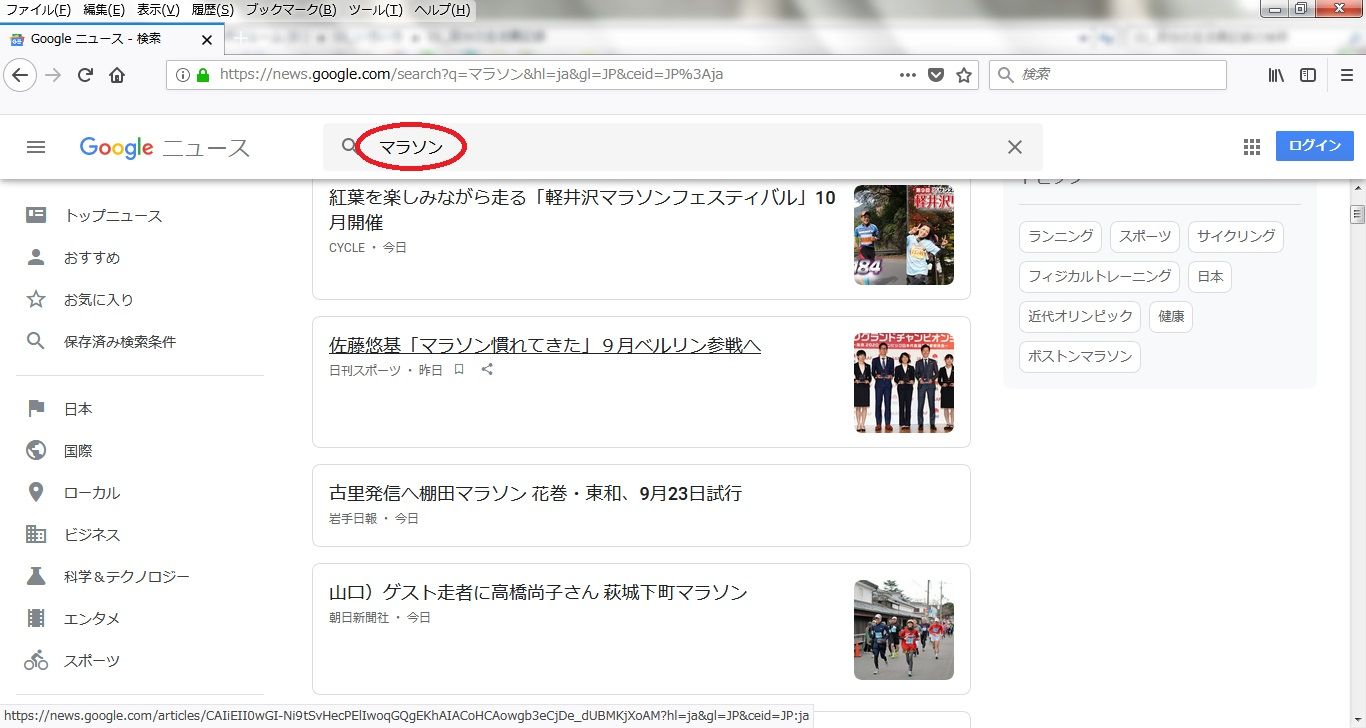Image resolution: width=1366 pixels, height=728 pixels.
Task: Click the Google ニュース logo
Action: 165,148
